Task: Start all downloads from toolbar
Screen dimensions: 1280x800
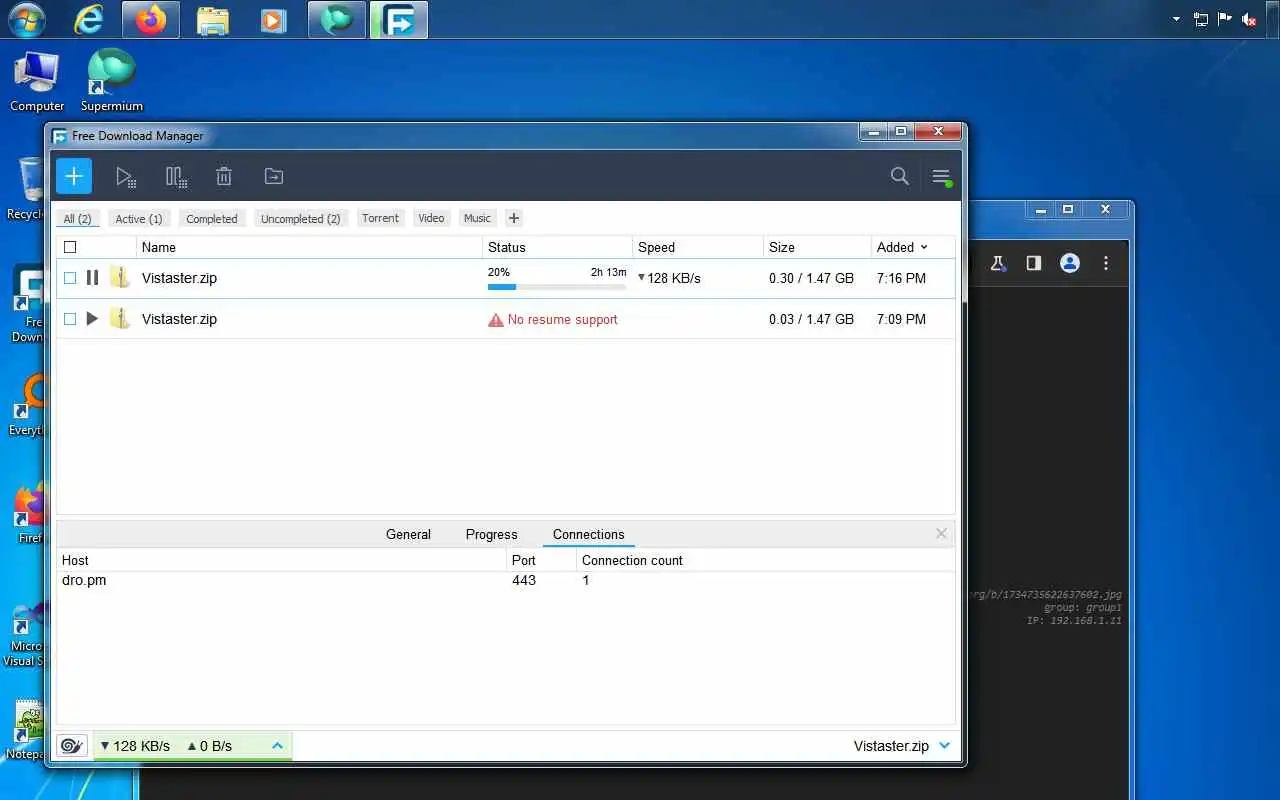Action: pos(125,177)
